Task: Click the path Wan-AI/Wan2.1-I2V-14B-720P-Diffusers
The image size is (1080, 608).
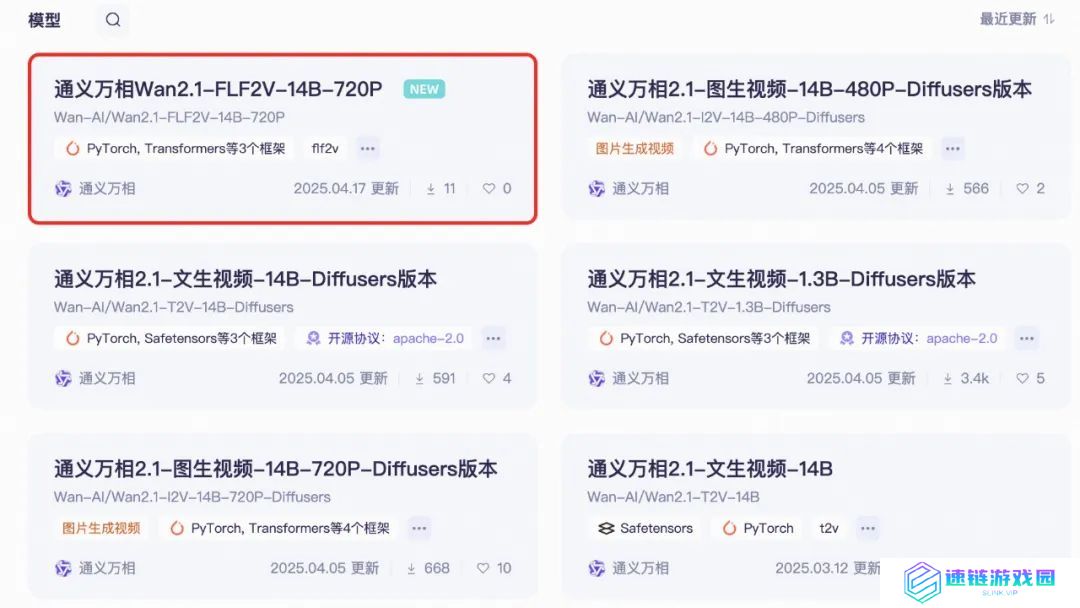Action: [x=192, y=498]
